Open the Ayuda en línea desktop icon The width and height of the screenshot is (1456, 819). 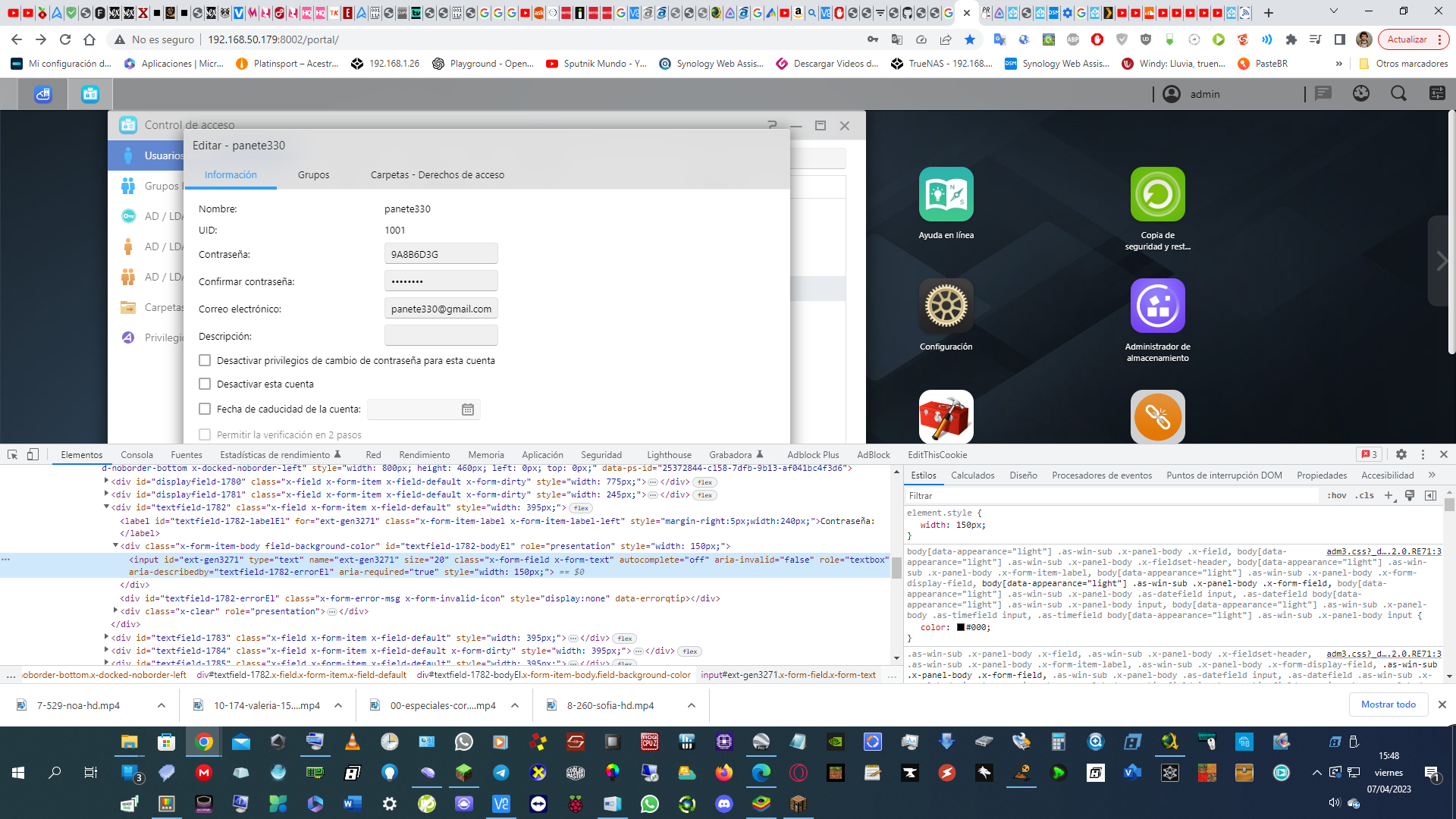946,195
